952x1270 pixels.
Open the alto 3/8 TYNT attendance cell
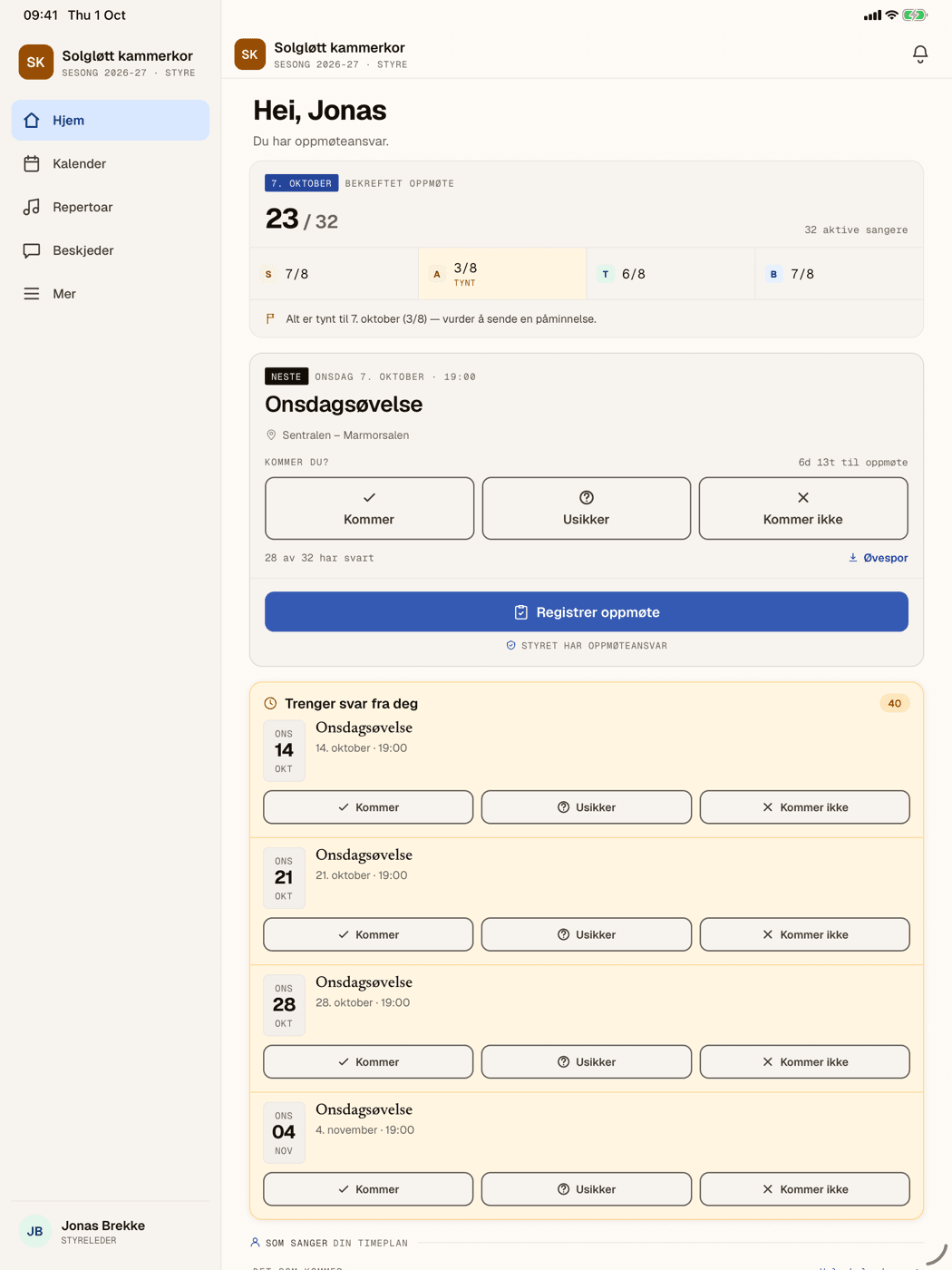(x=502, y=274)
